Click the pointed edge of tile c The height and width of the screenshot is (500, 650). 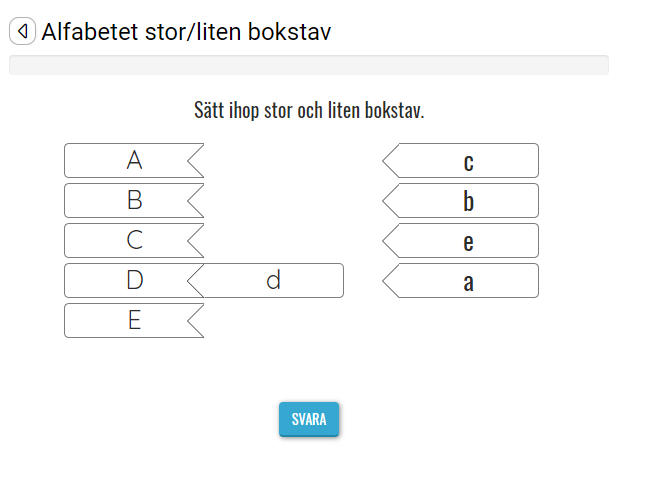(x=391, y=161)
